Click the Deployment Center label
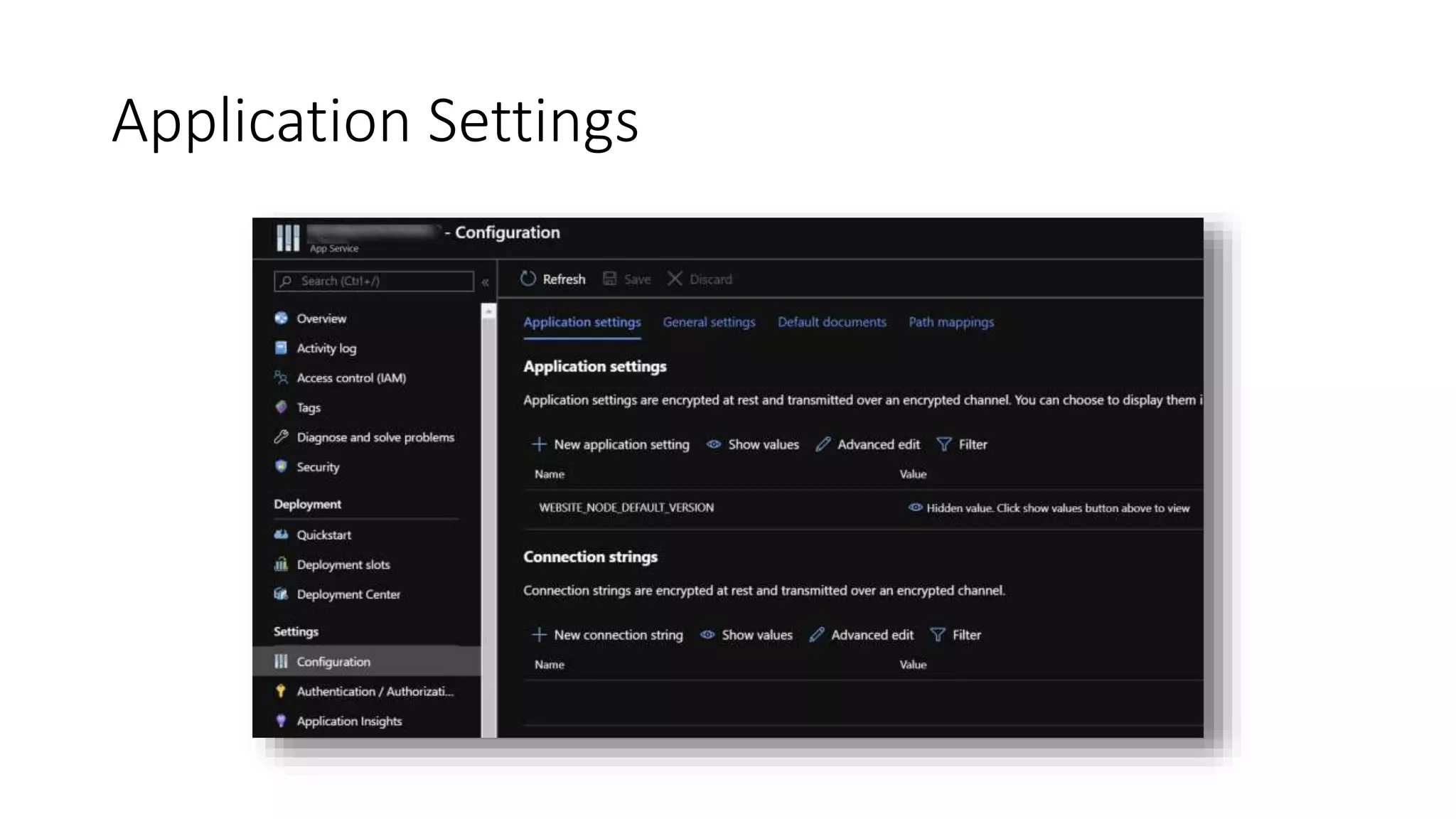 point(348,594)
